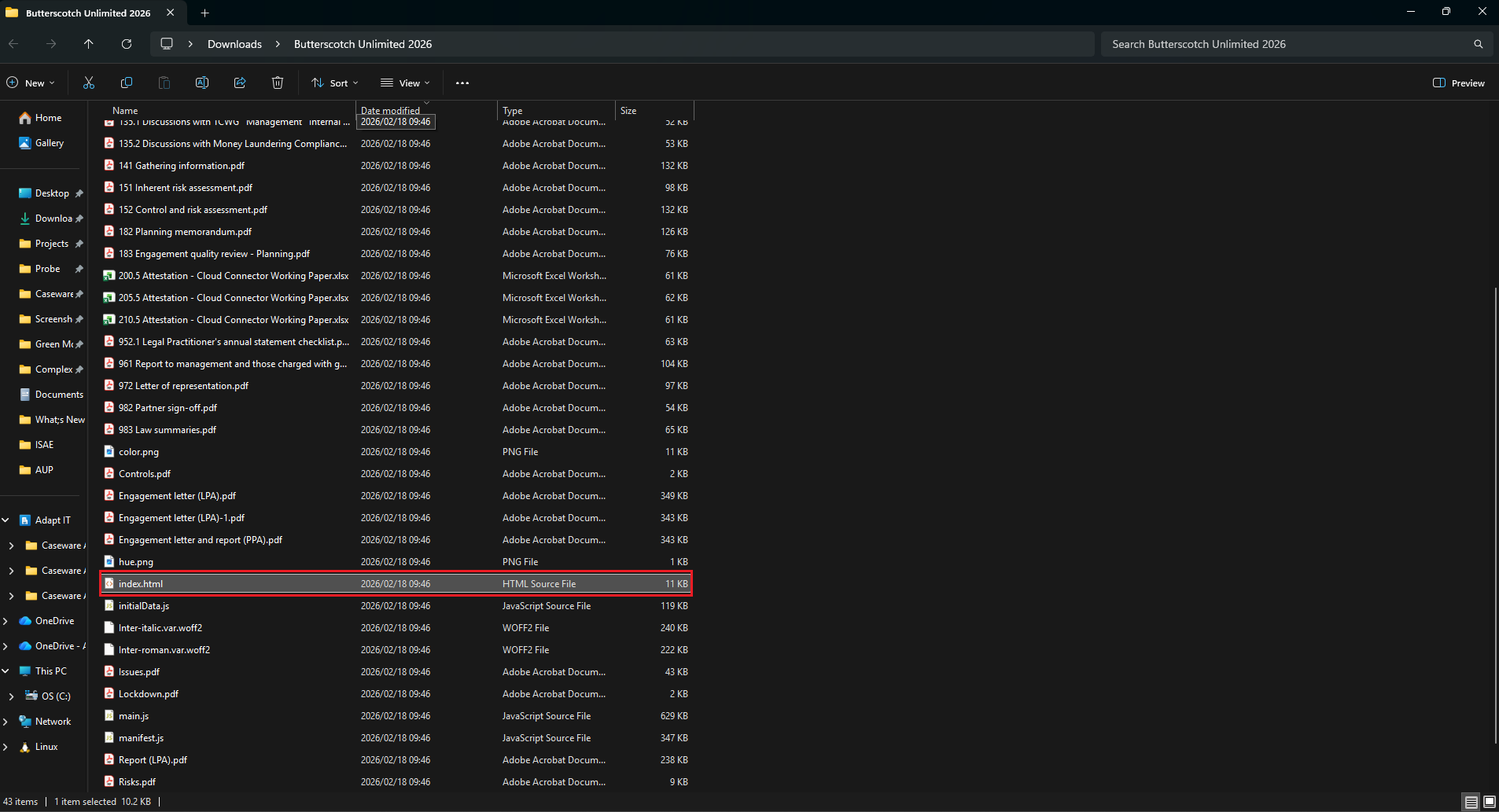Switch to details view layout icon

[1471, 802]
